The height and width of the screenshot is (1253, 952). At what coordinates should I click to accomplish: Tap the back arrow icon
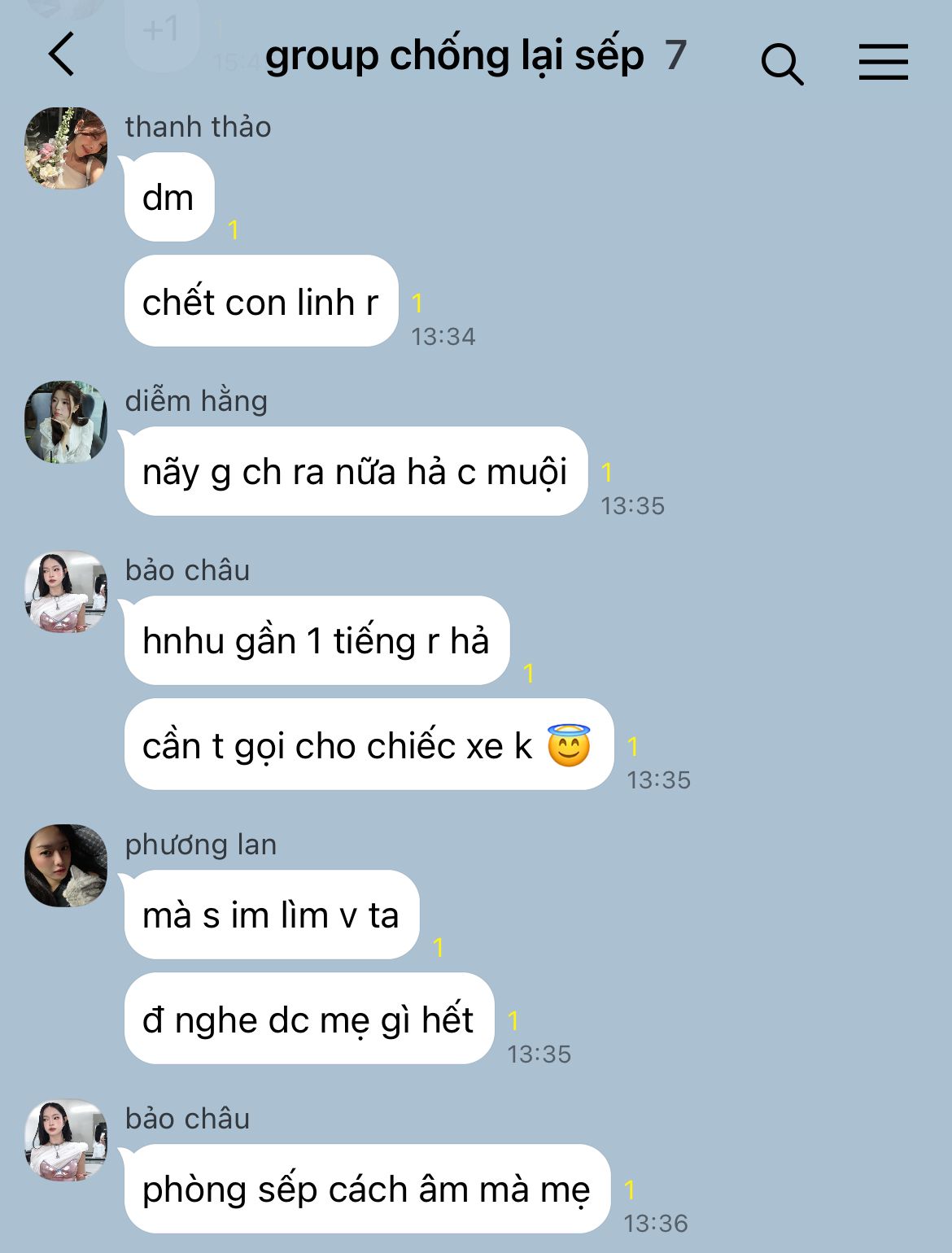[x=62, y=55]
